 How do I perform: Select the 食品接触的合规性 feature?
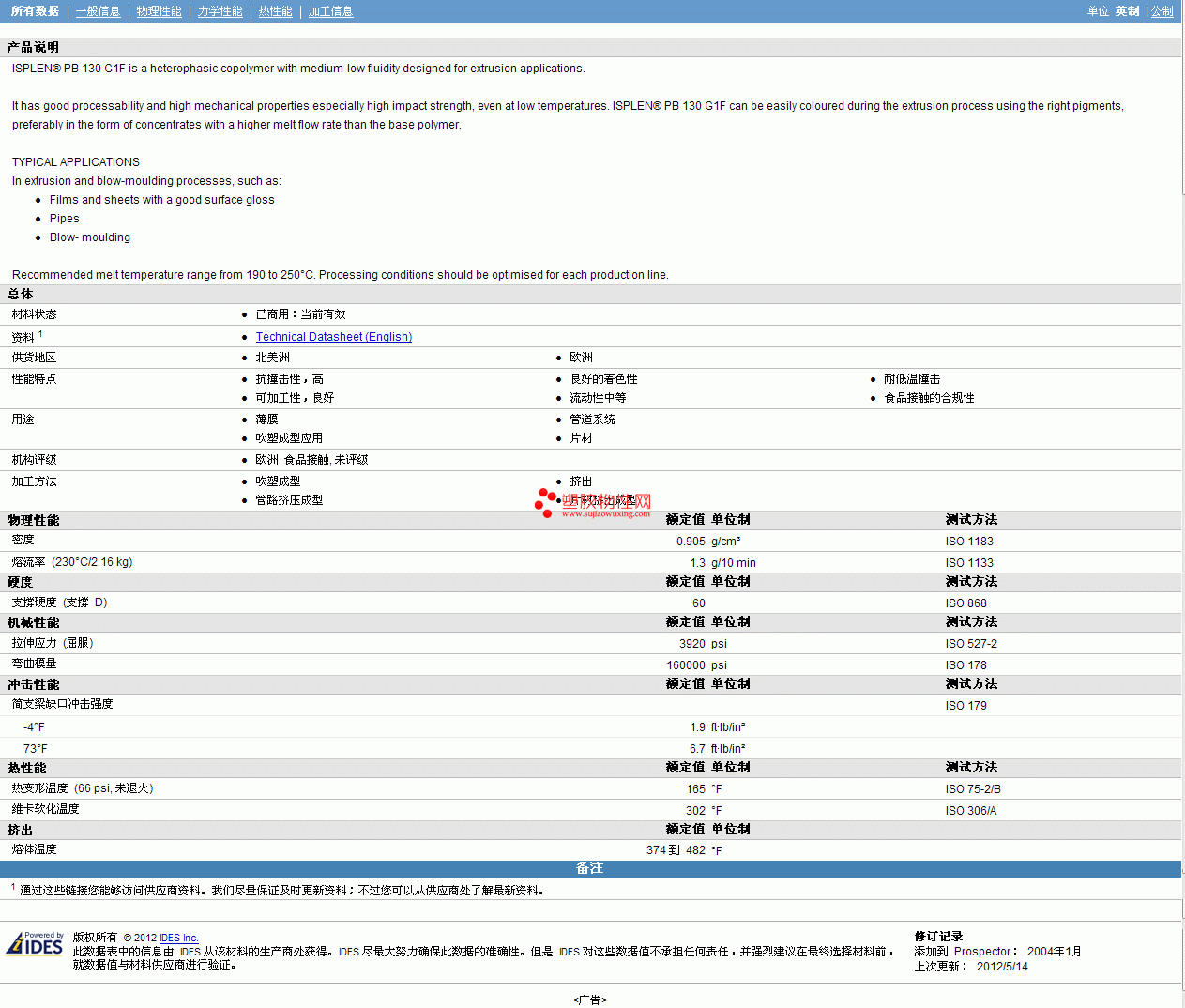pyautogui.click(x=930, y=398)
